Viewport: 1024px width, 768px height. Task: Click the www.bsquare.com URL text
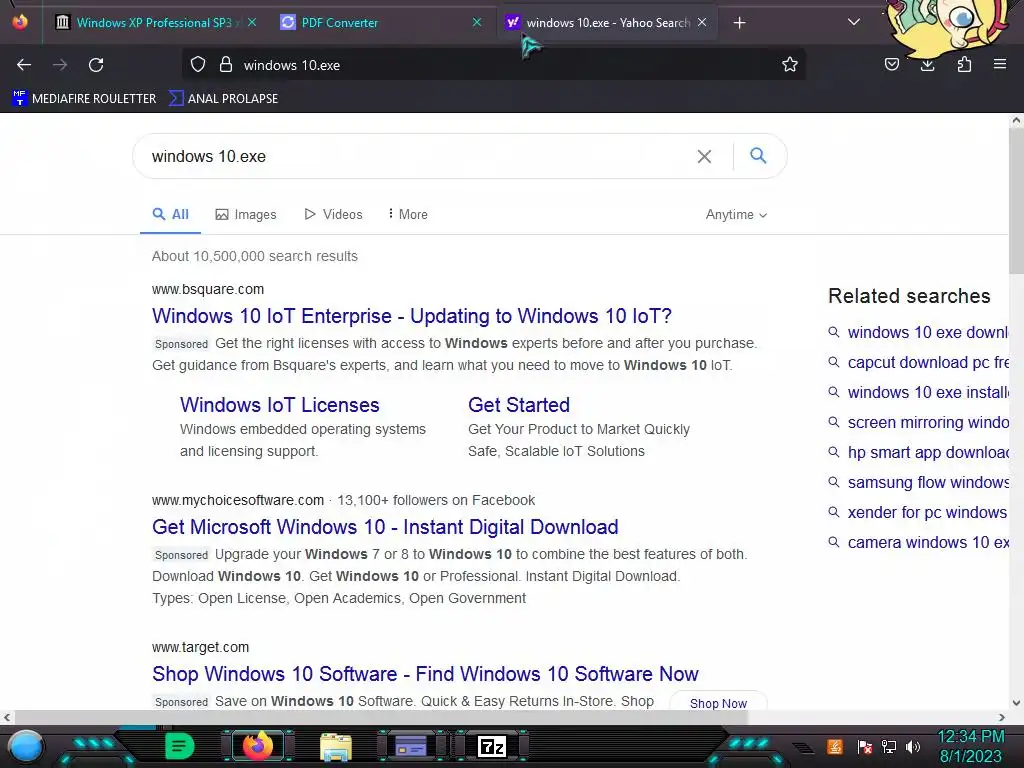tap(208, 289)
